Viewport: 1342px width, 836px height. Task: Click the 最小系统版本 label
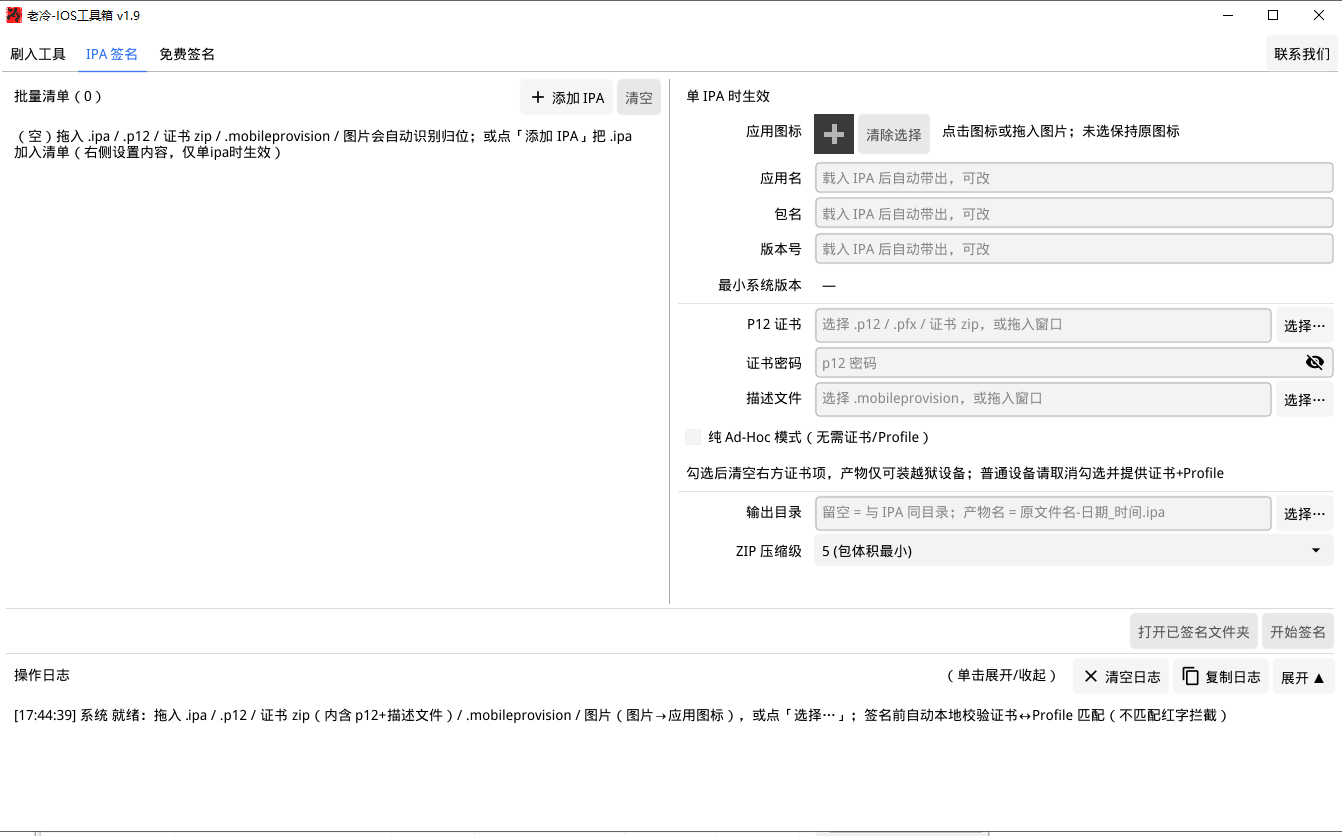[x=760, y=285]
